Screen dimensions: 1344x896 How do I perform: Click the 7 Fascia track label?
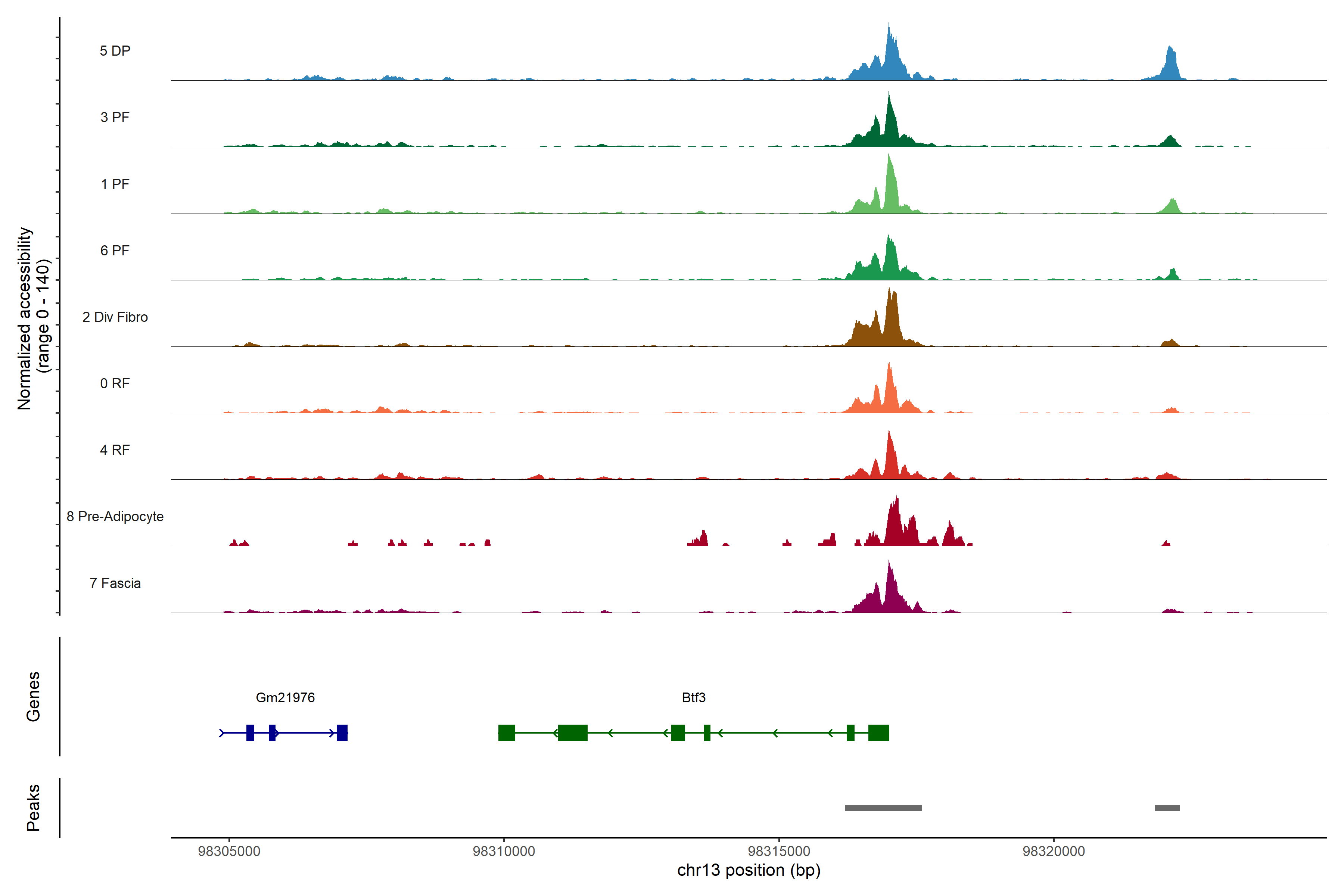115,583
